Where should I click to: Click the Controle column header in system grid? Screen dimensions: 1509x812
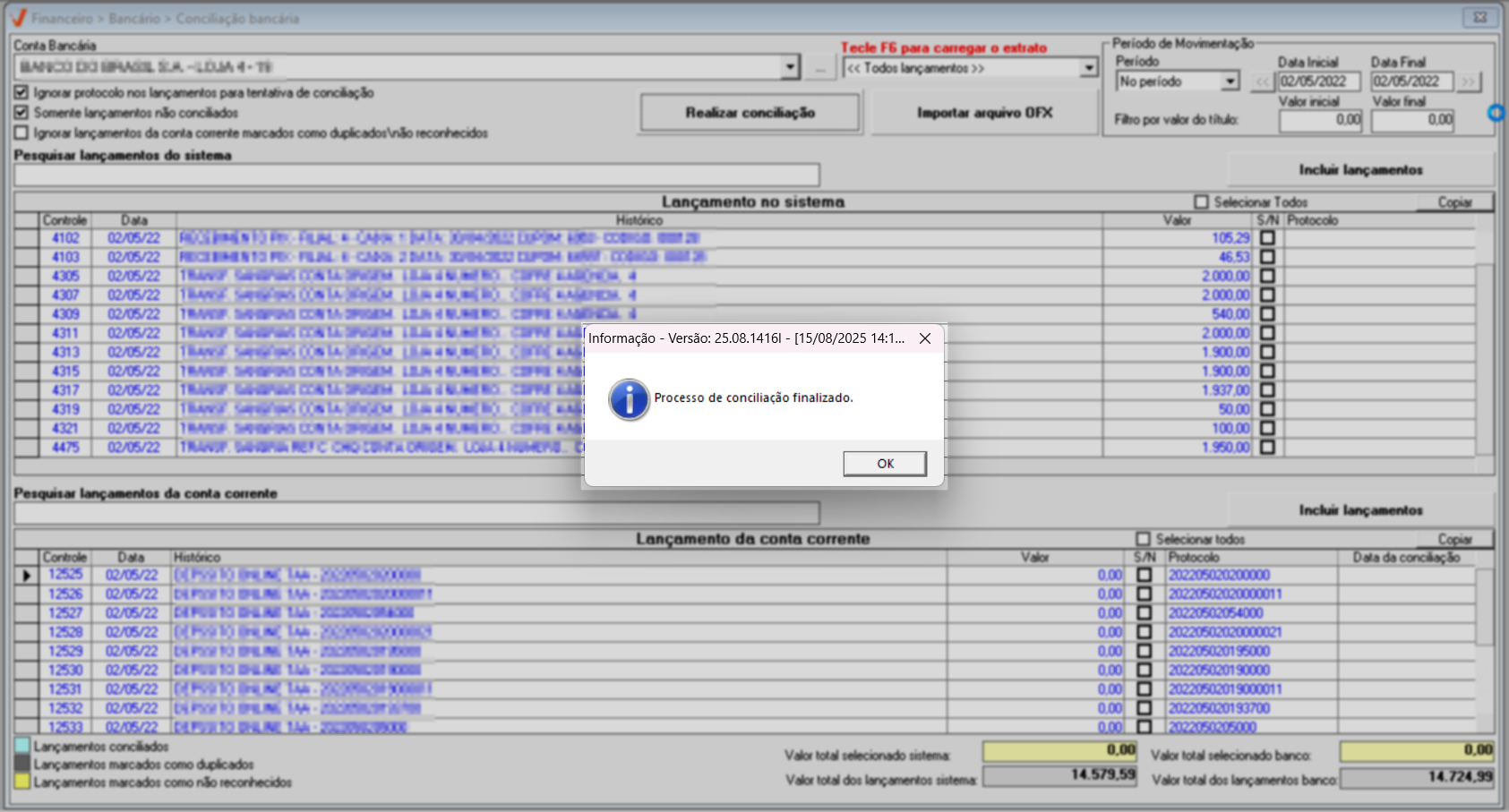[64, 220]
